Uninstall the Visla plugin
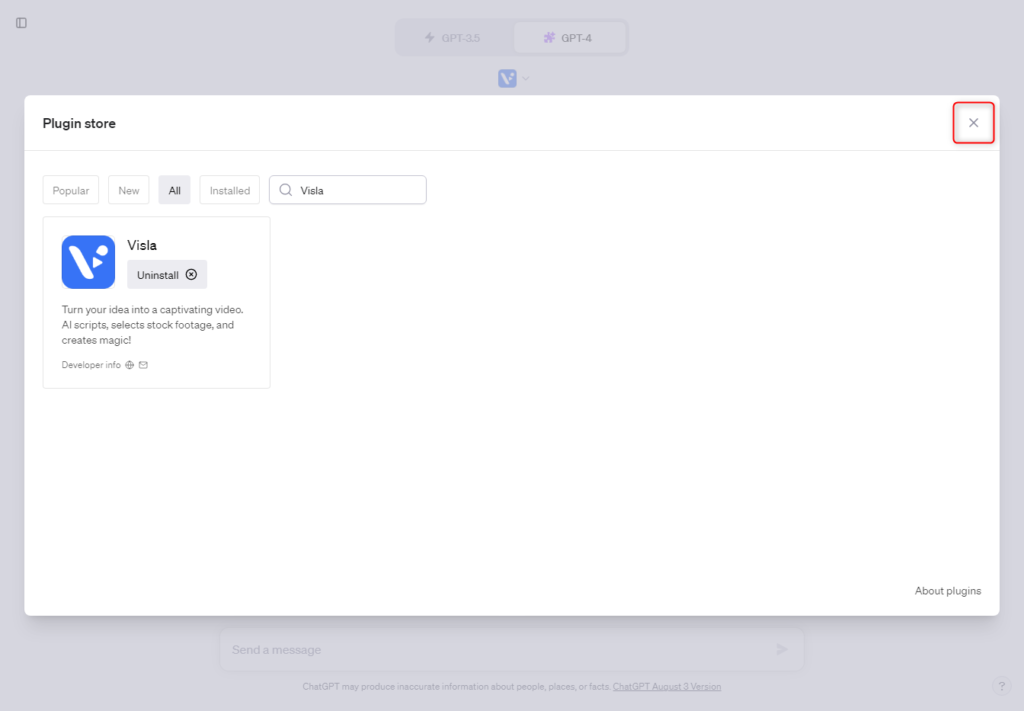 coord(166,274)
